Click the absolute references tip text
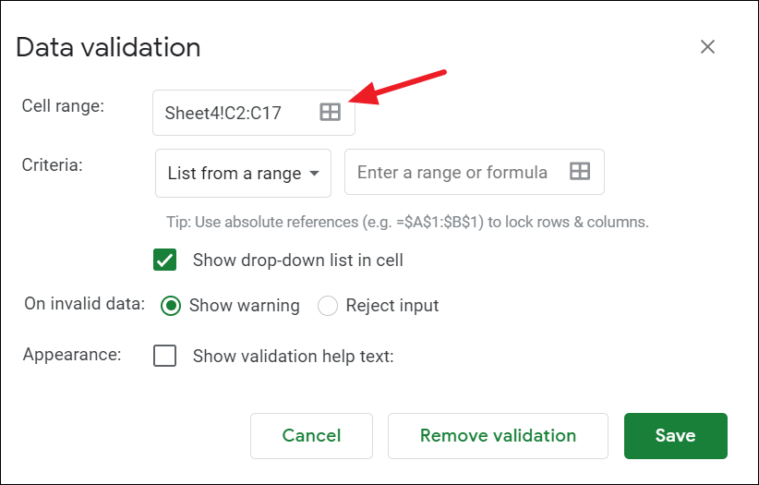The image size is (759, 485). (407, 222)
